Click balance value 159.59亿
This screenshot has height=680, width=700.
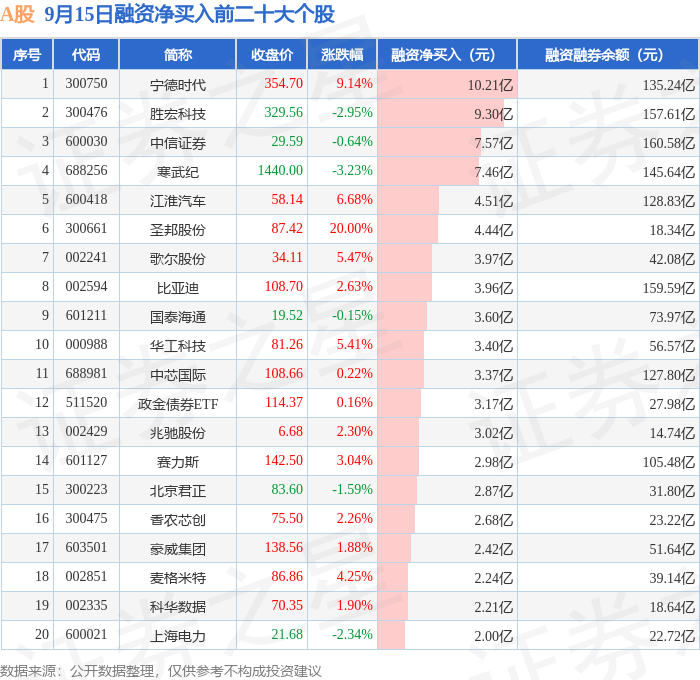point(669,288)
